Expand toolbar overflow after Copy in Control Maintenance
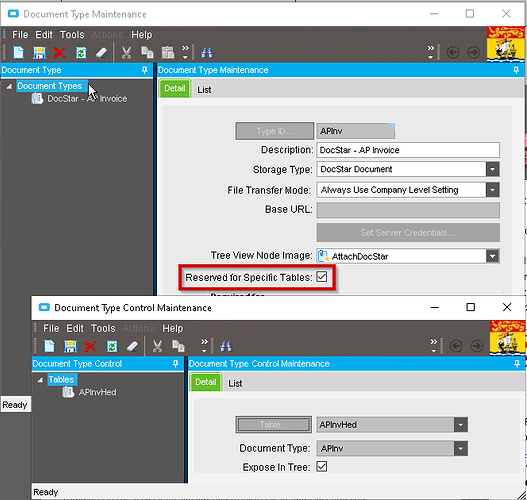 coord(204,346)
